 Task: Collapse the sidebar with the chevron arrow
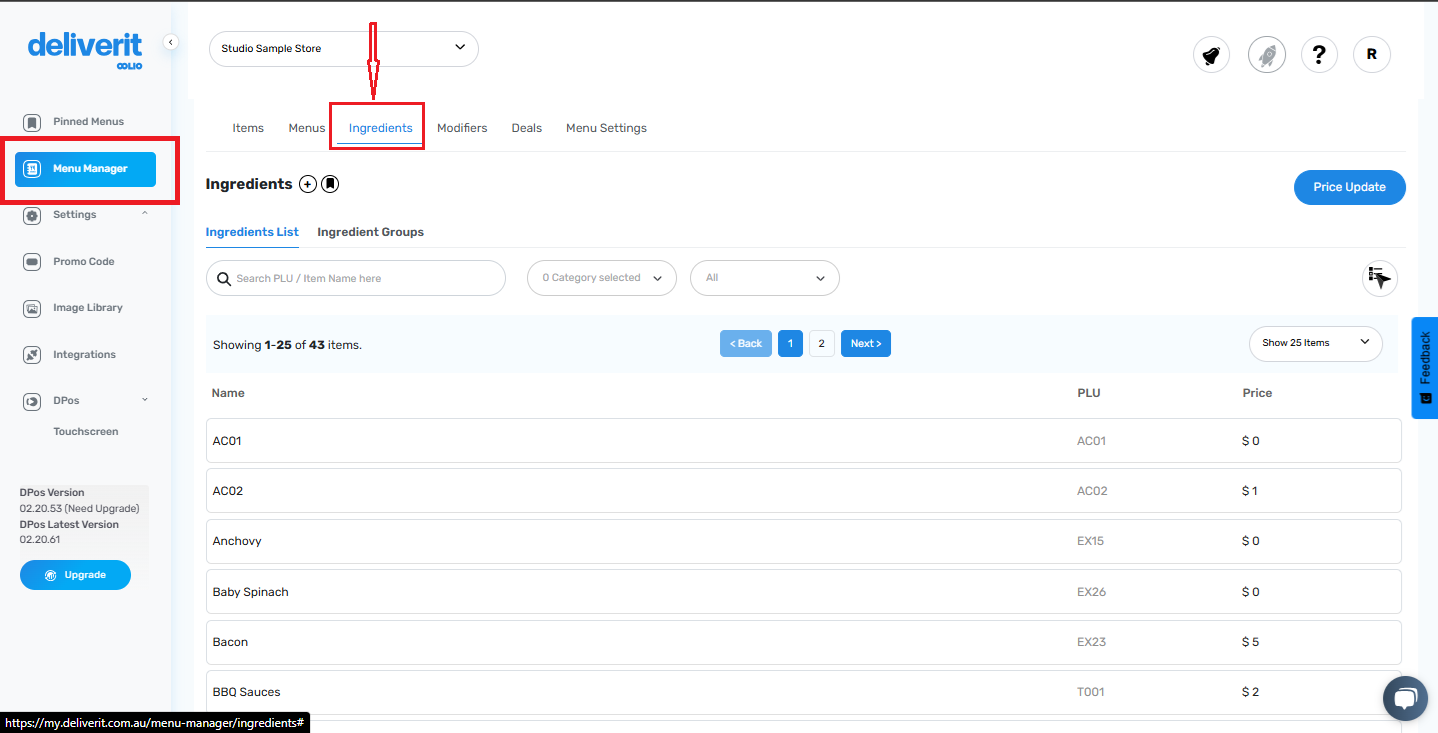[x=170, y=42]
